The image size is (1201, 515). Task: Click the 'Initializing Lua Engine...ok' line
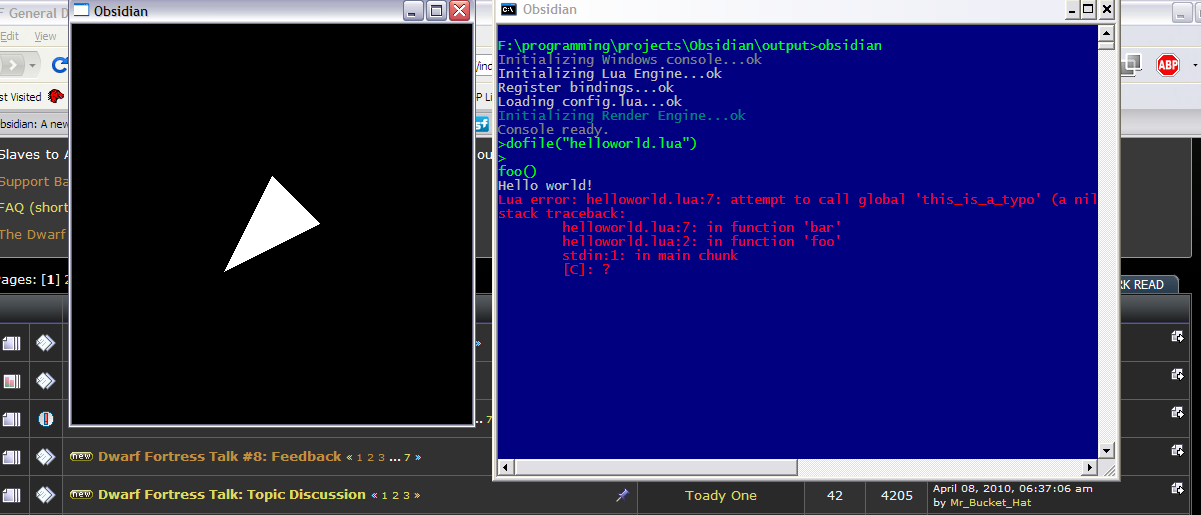click(x=608, y=73)
